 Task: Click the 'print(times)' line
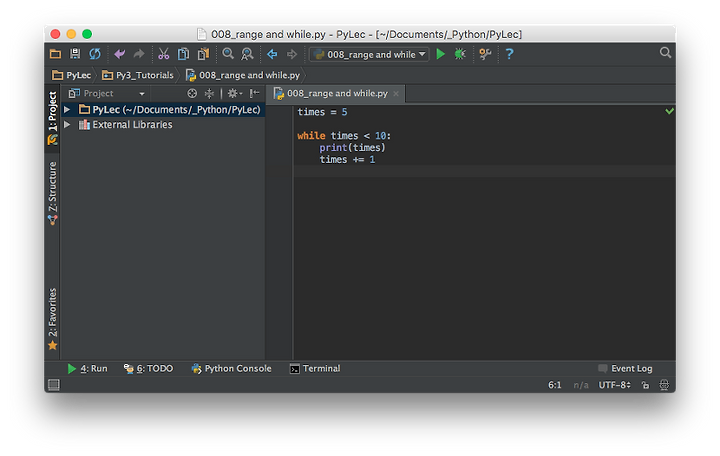352,148
